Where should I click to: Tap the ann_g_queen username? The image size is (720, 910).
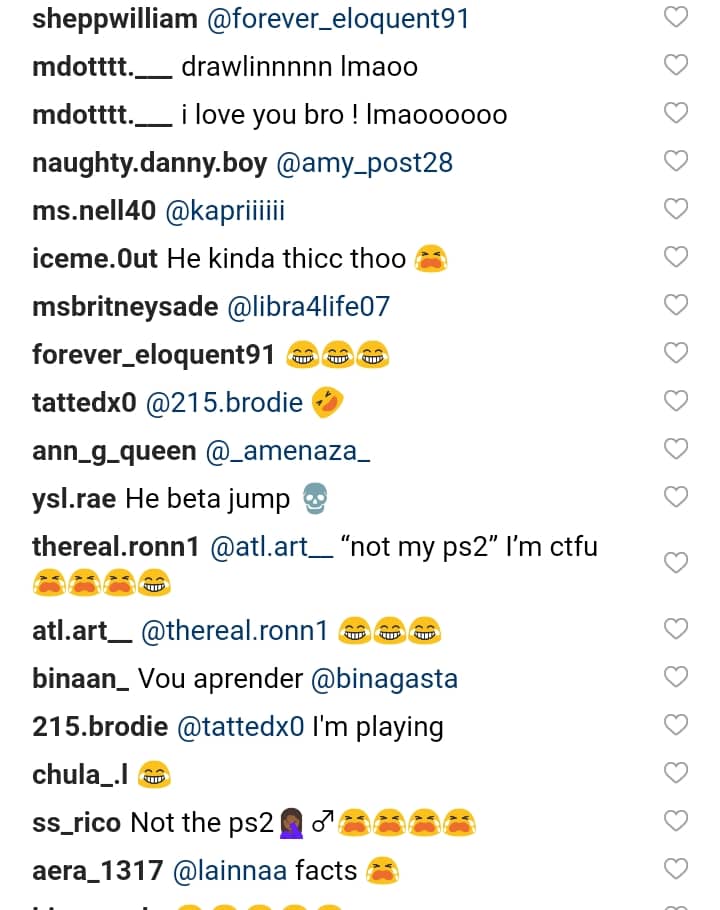point(114,451)
